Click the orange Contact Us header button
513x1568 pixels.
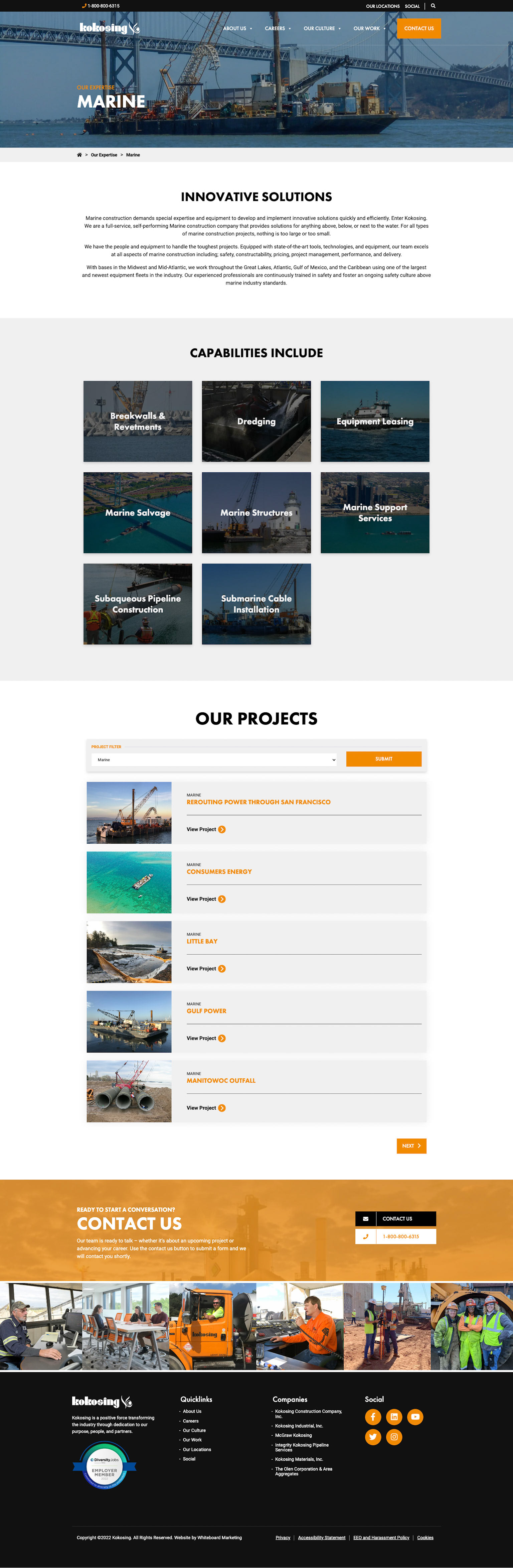[419, 29]
